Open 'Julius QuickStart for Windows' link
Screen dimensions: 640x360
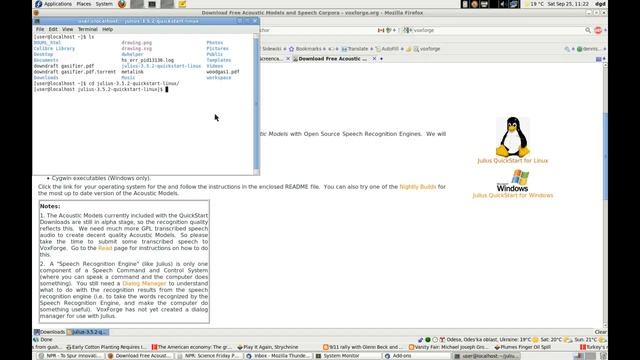pyautogui.click(x=513, y=196)
